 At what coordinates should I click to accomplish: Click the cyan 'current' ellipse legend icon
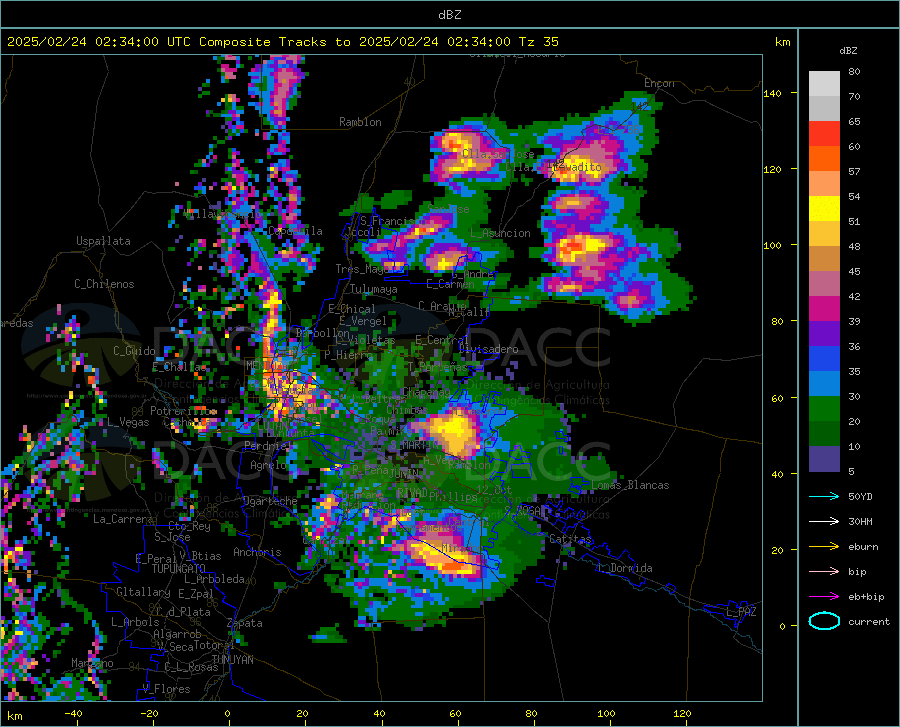[824, 621]
